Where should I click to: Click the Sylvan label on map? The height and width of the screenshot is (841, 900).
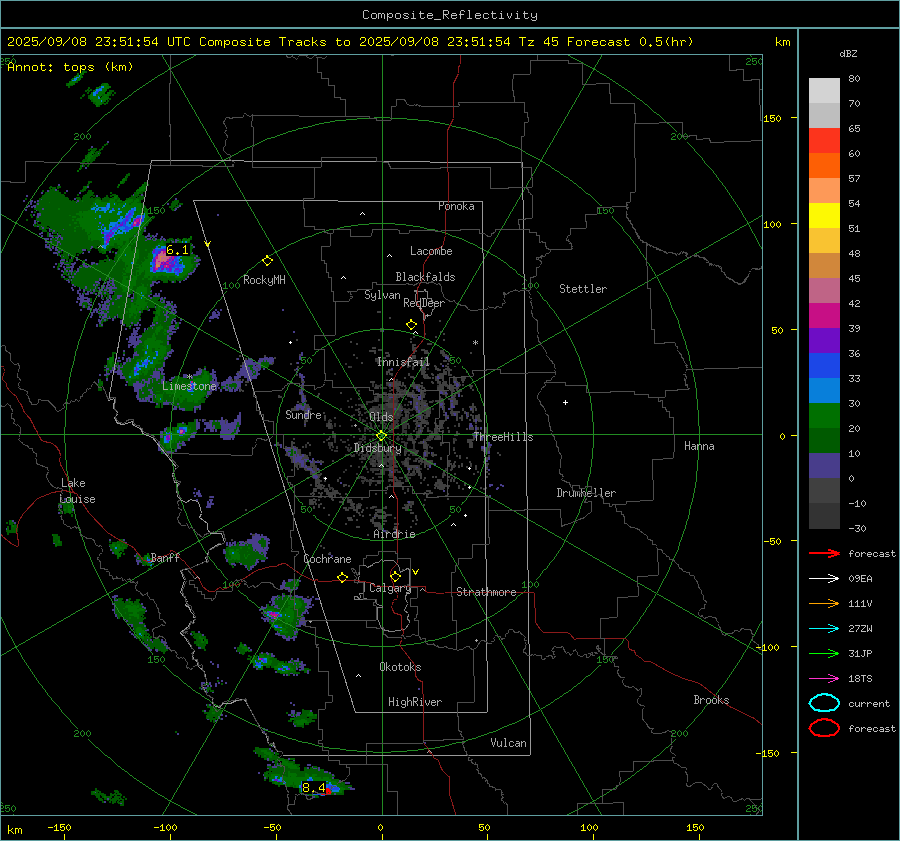(x=382, y=295)
